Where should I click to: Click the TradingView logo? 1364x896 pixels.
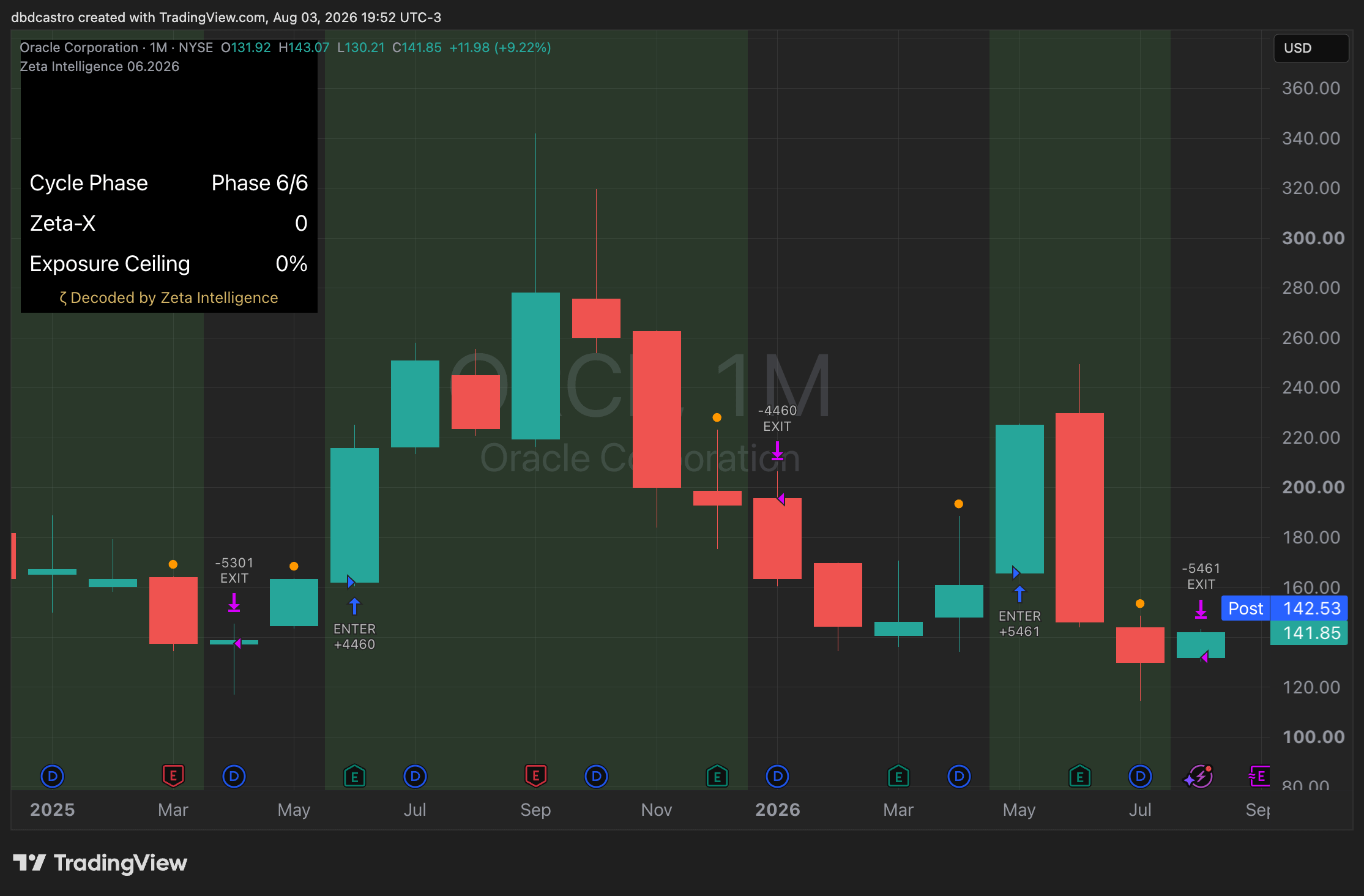coord(100,863)
